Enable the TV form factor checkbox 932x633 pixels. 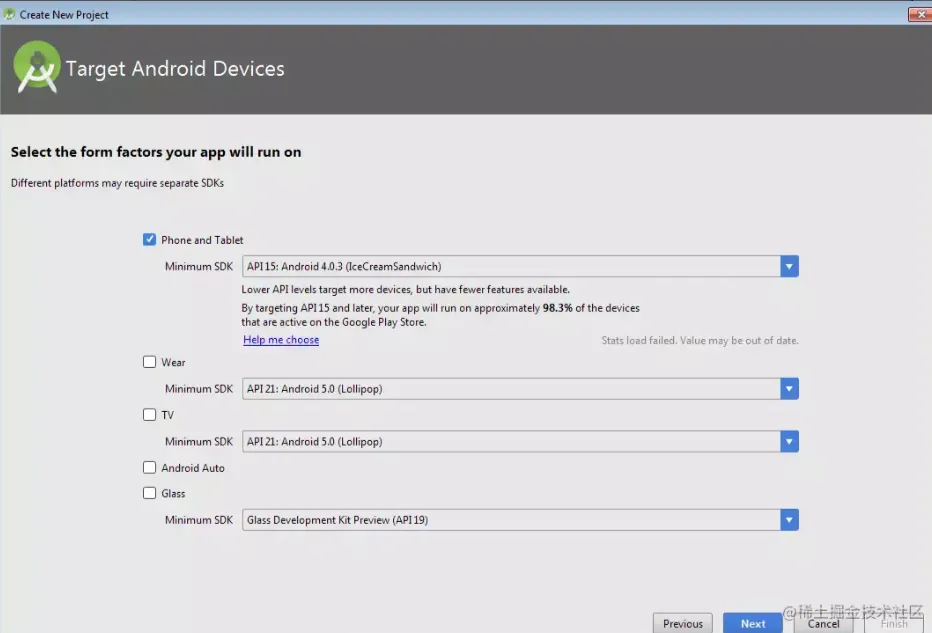149,414
